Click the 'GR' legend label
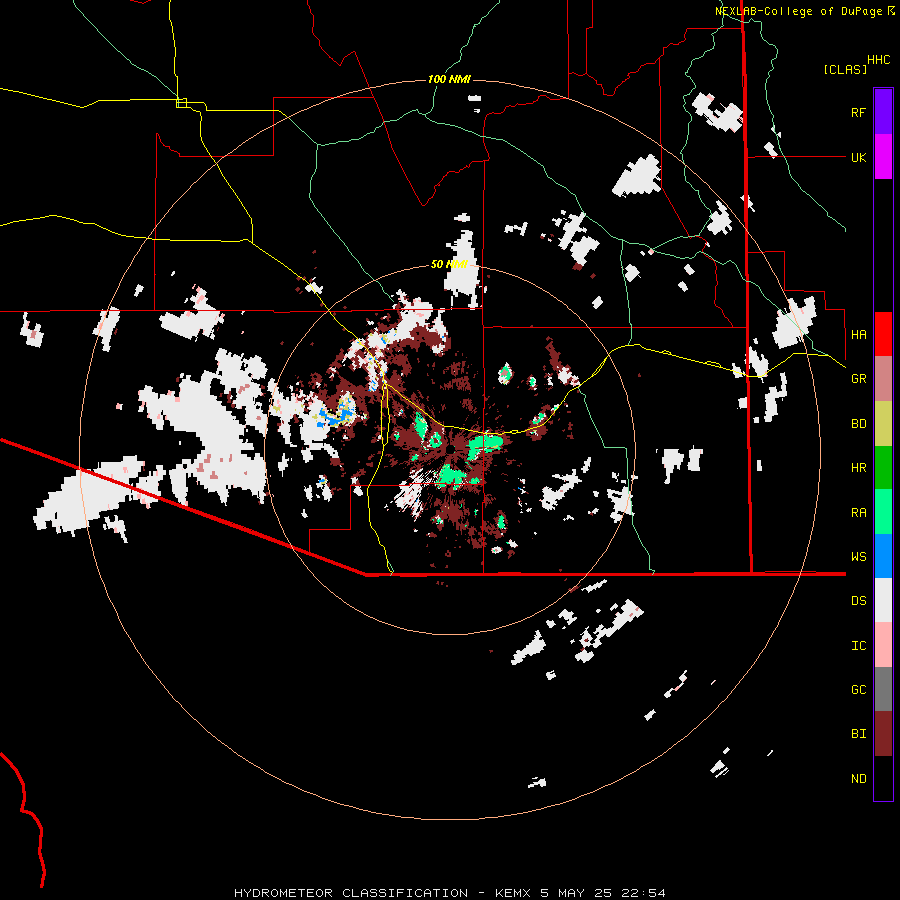The image size is (900, 900). tap(858, 379)
